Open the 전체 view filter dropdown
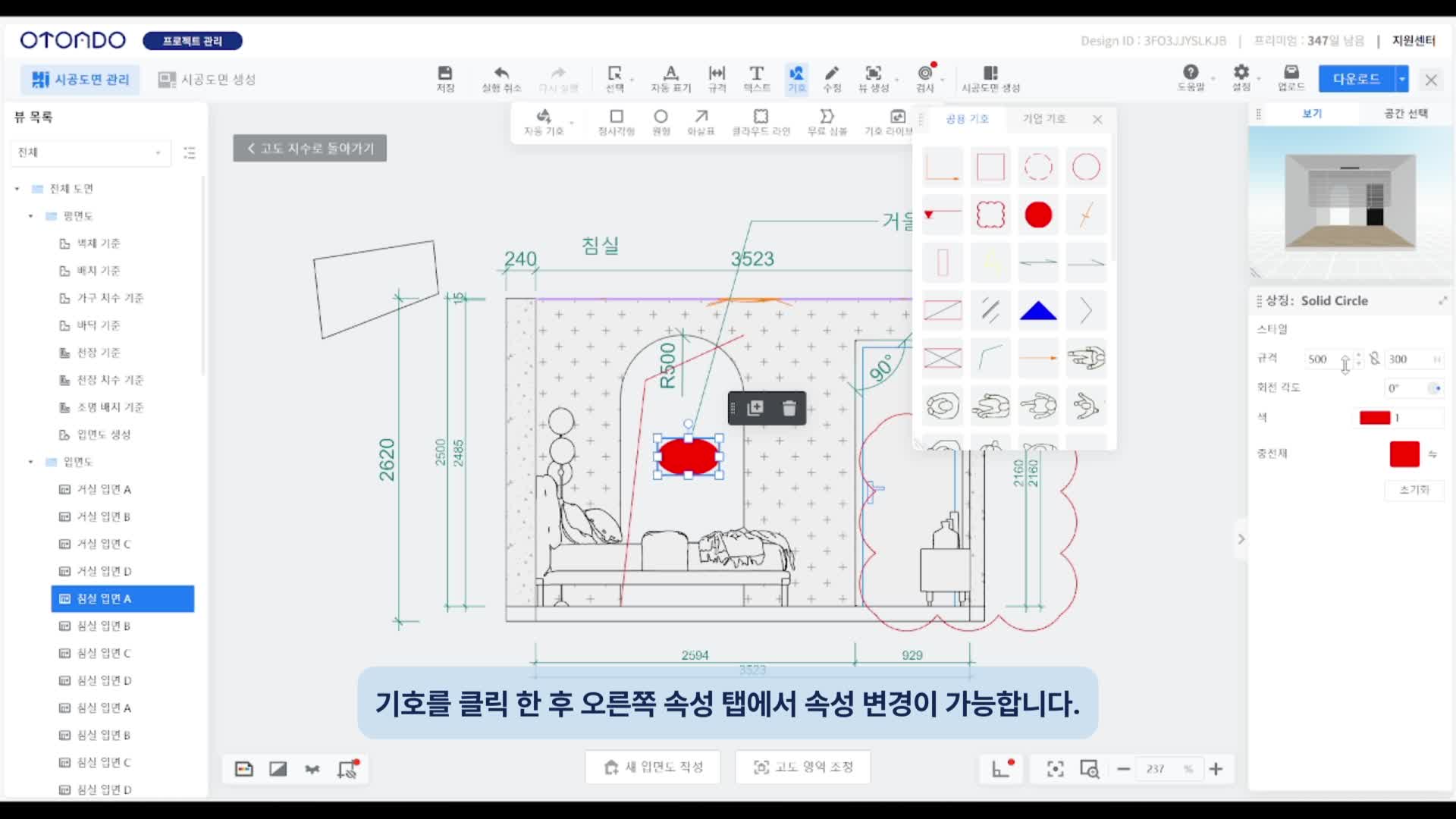The image size is (1456, 819). tap(89, 152)
